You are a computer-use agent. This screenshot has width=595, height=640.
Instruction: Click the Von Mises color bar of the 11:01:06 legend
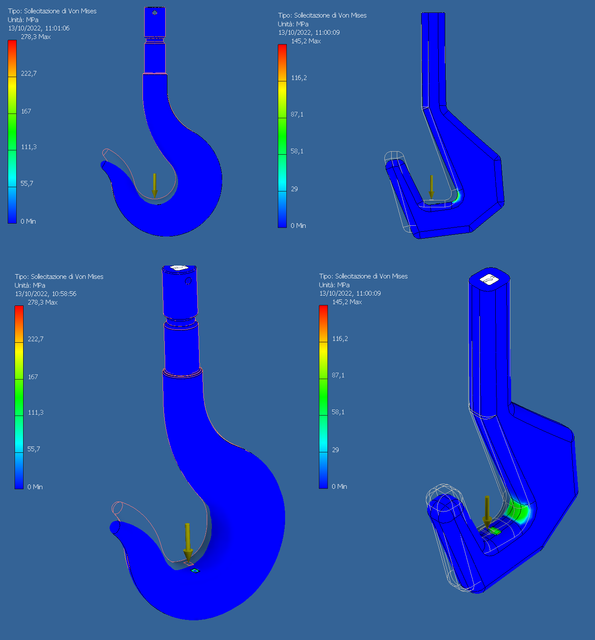point(12,131)
